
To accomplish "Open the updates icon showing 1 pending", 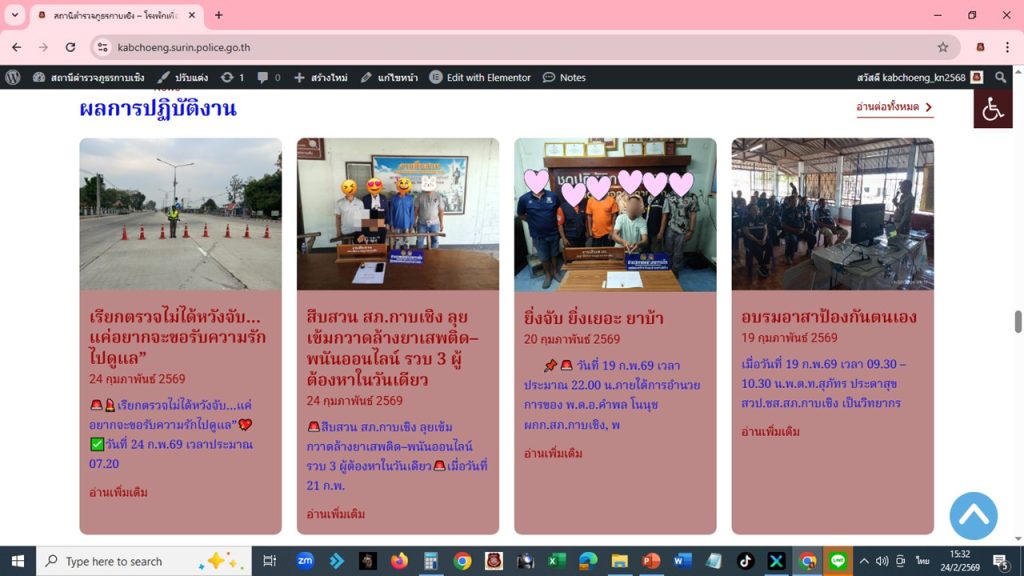I will [x=232, y=77].
